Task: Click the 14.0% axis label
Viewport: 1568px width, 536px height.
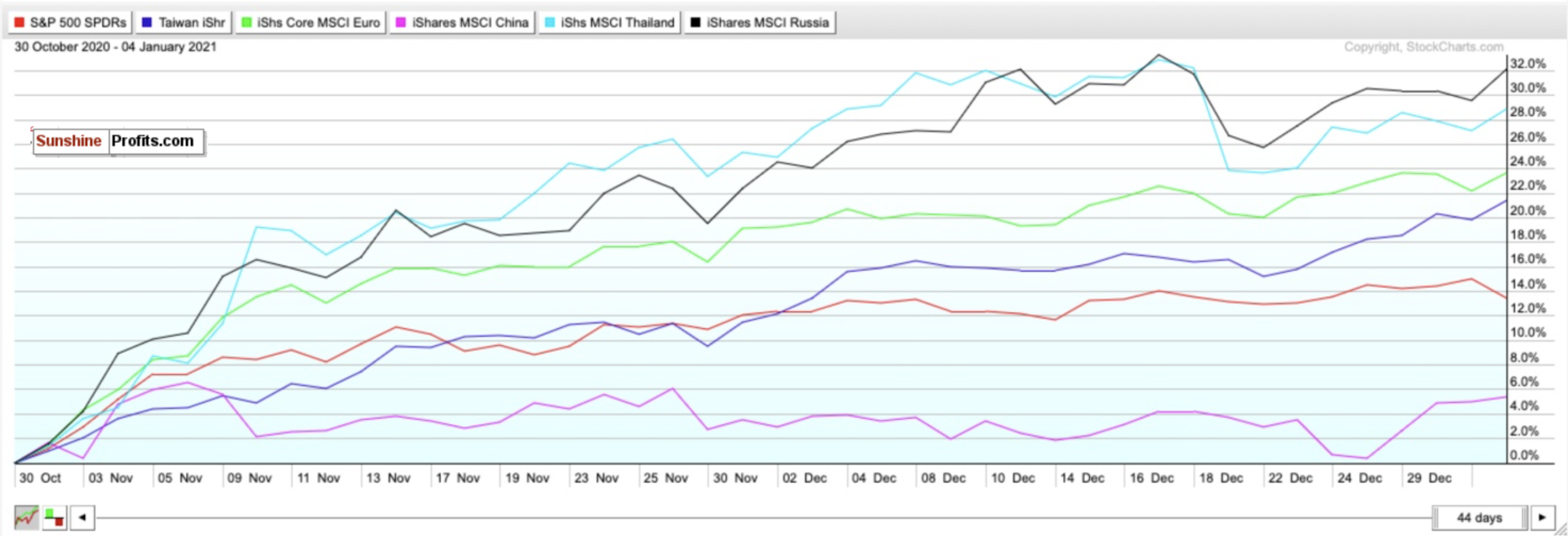Action: [x=1528, y=284]
